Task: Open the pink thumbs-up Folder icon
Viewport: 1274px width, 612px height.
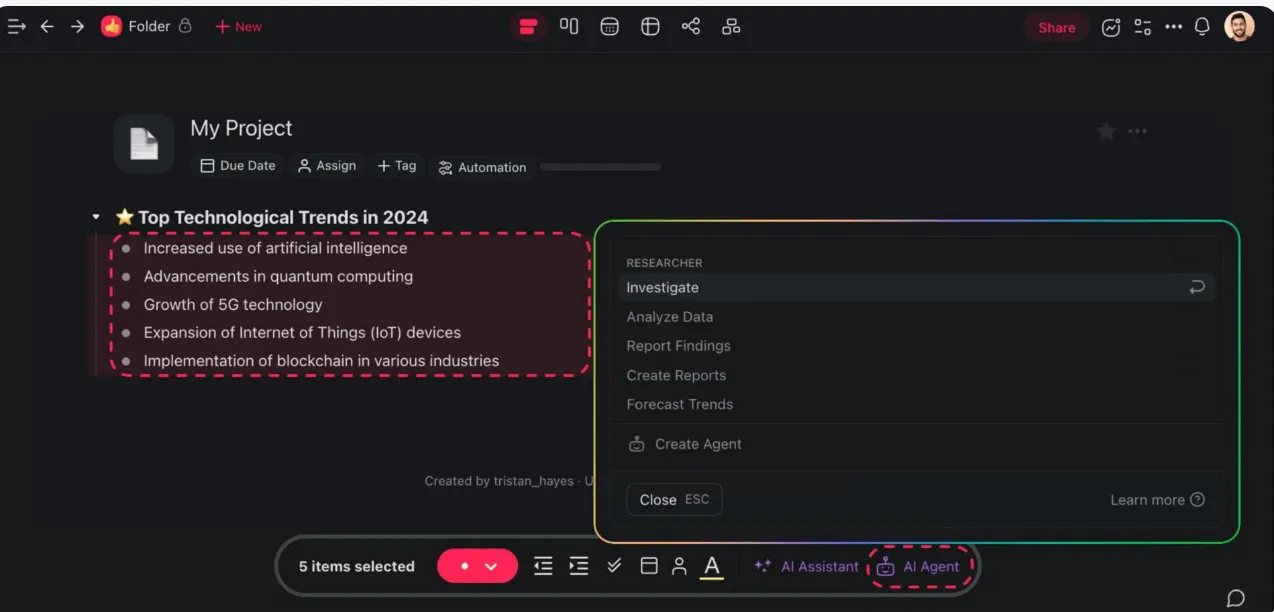Action: click(x=111, y=27)
